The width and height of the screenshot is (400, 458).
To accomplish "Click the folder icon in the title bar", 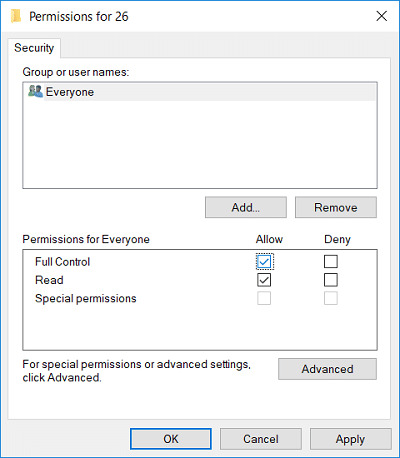I will [x=16, y=16].
